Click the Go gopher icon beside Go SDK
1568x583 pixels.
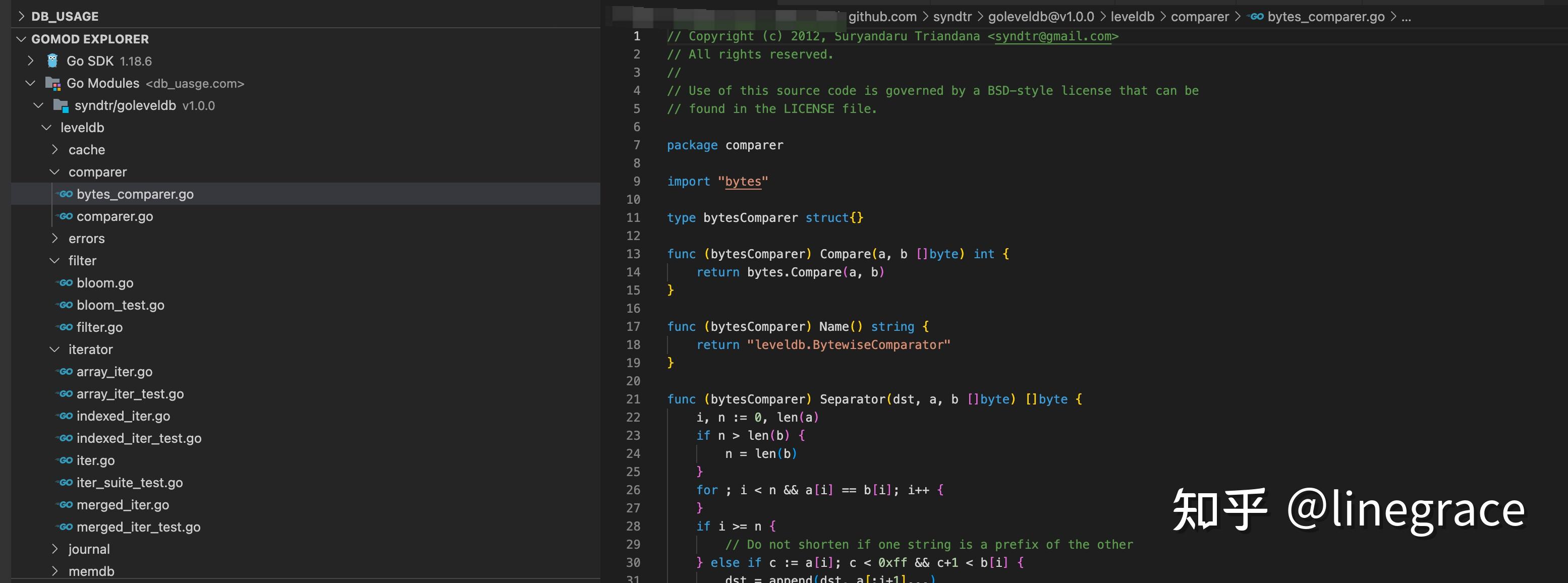[52, 61]
